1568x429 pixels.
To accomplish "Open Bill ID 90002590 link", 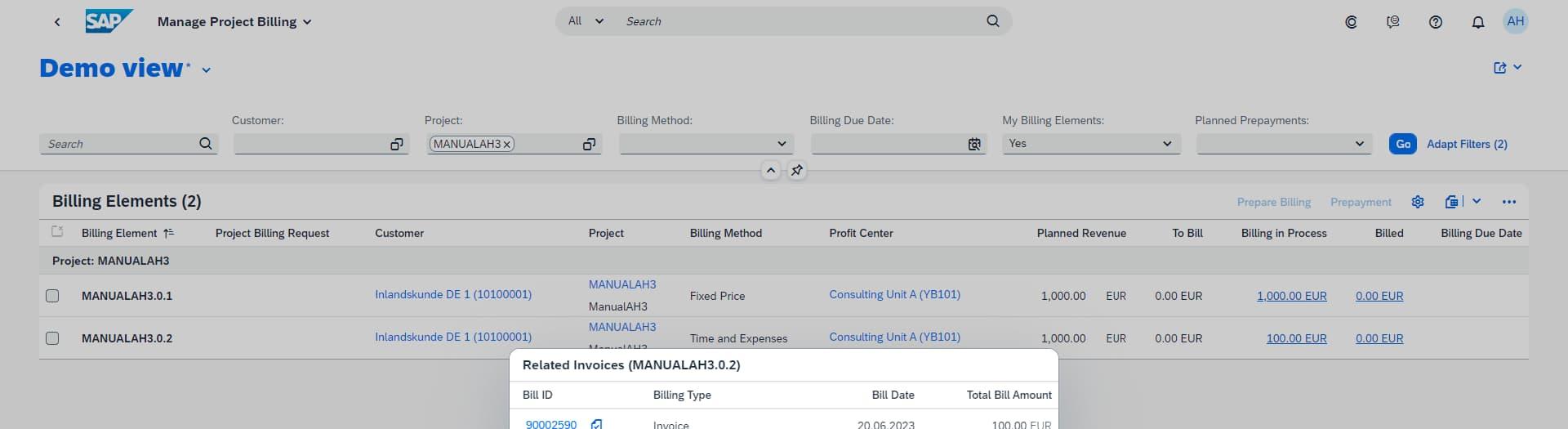I will (x=551, y=424).
